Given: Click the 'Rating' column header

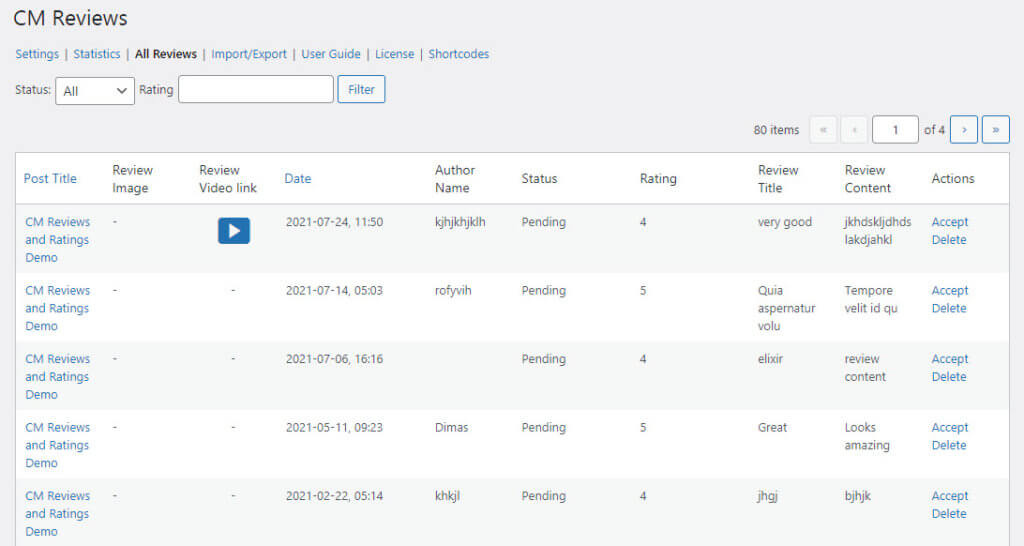Looking at the screenshot, I should pyautogui.click(x=658, y=178).
